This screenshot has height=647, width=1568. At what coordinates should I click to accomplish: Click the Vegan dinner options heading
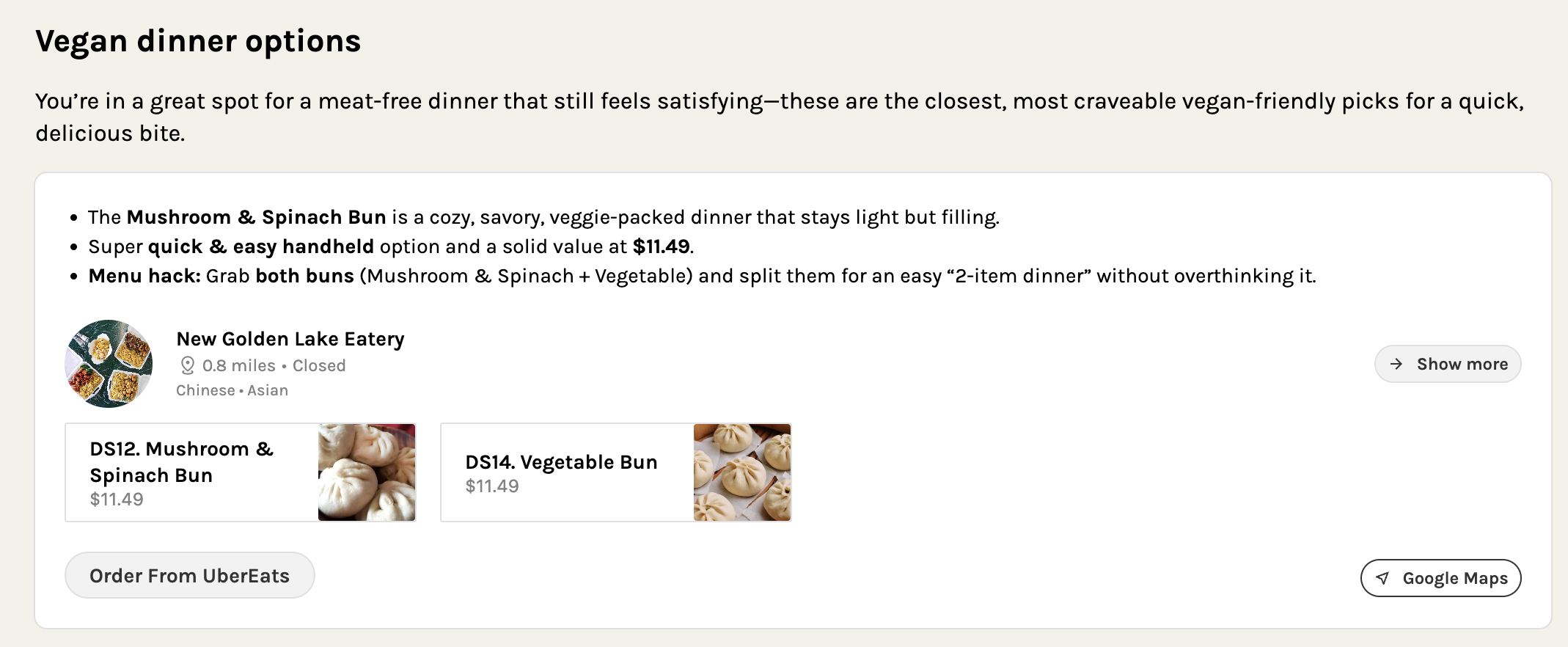198,41
